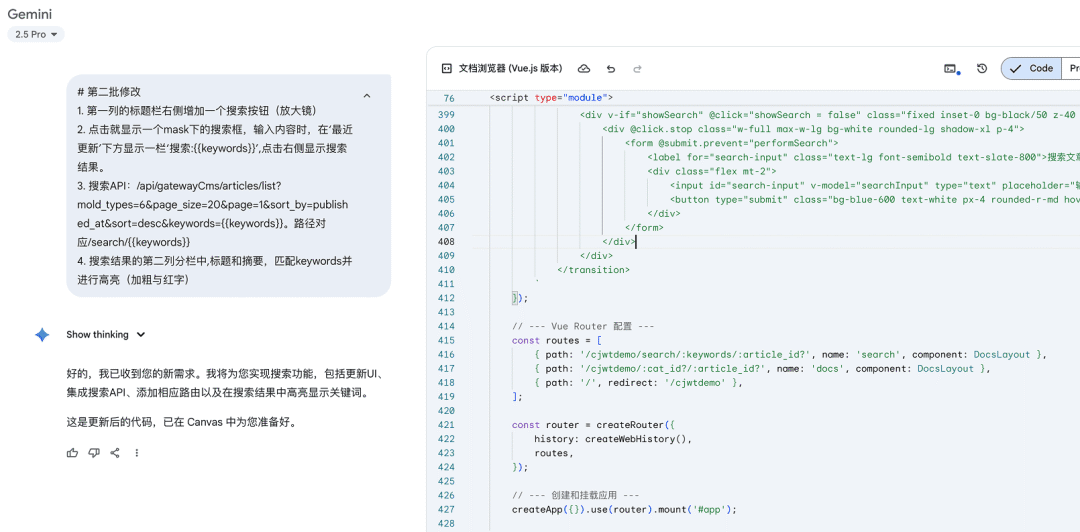Click the thumbs down feedback icon
This screenshot has height=532, width=1080.
click(x=94, y=453)
